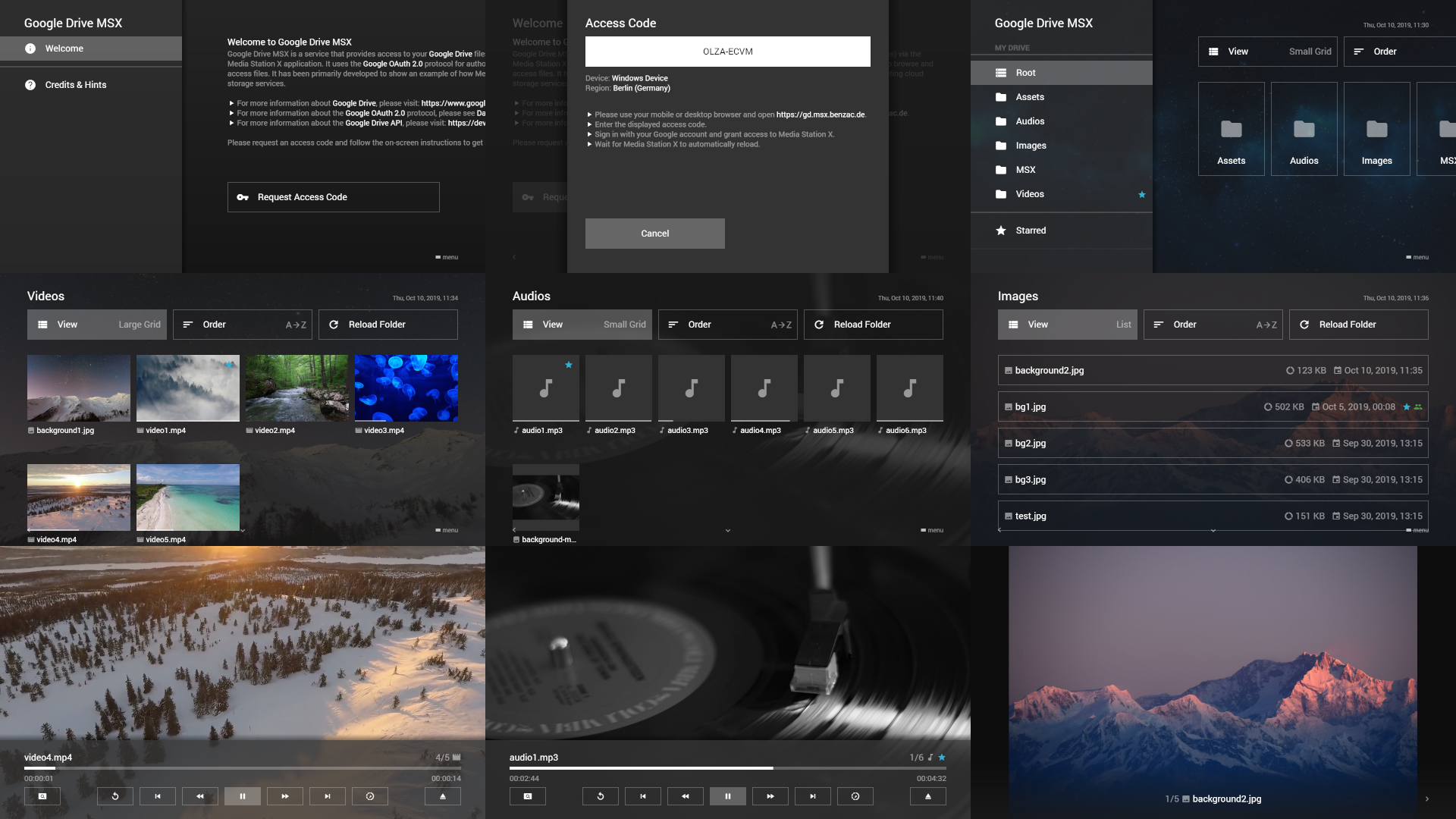Cancel the Access Code dialog
This screenshot has height=819, width=1456.
tap(655, 234)
